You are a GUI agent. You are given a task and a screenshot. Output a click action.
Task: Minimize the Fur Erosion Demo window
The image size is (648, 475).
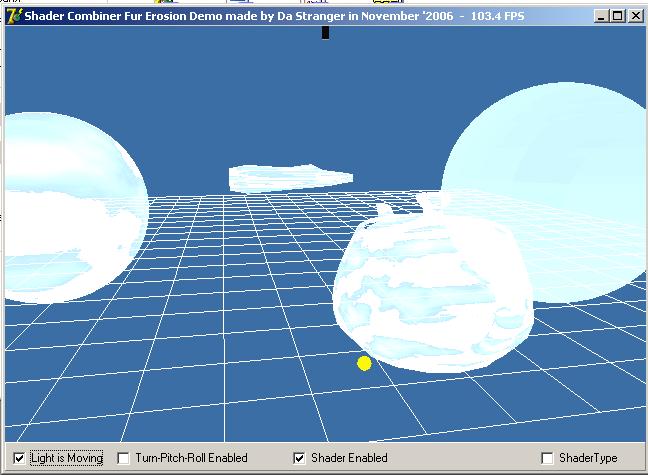coord(601,16)
